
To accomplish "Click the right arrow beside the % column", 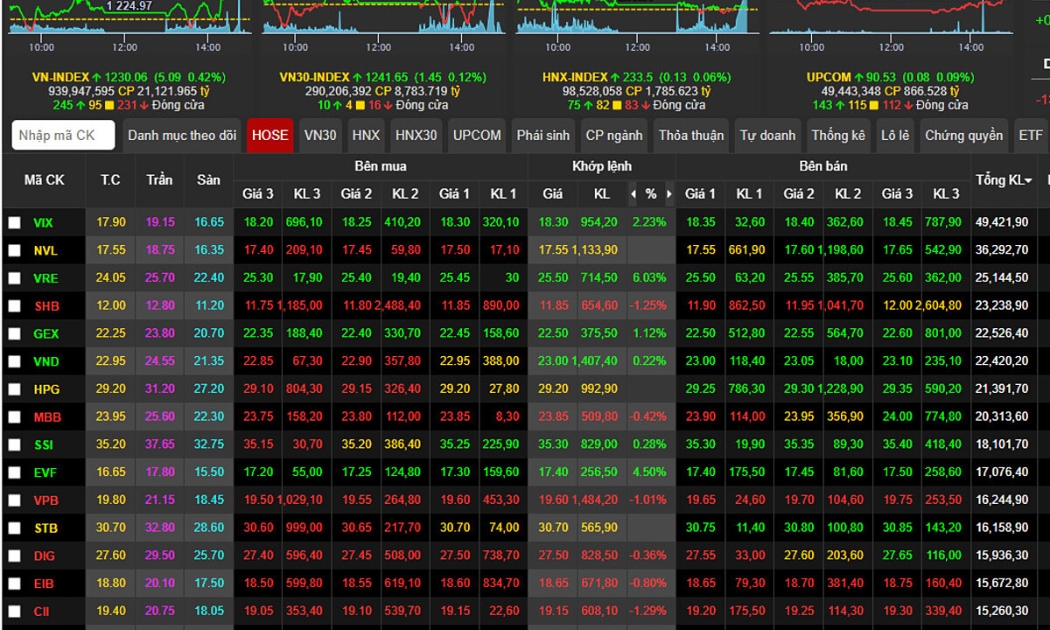I will [669, 194].
